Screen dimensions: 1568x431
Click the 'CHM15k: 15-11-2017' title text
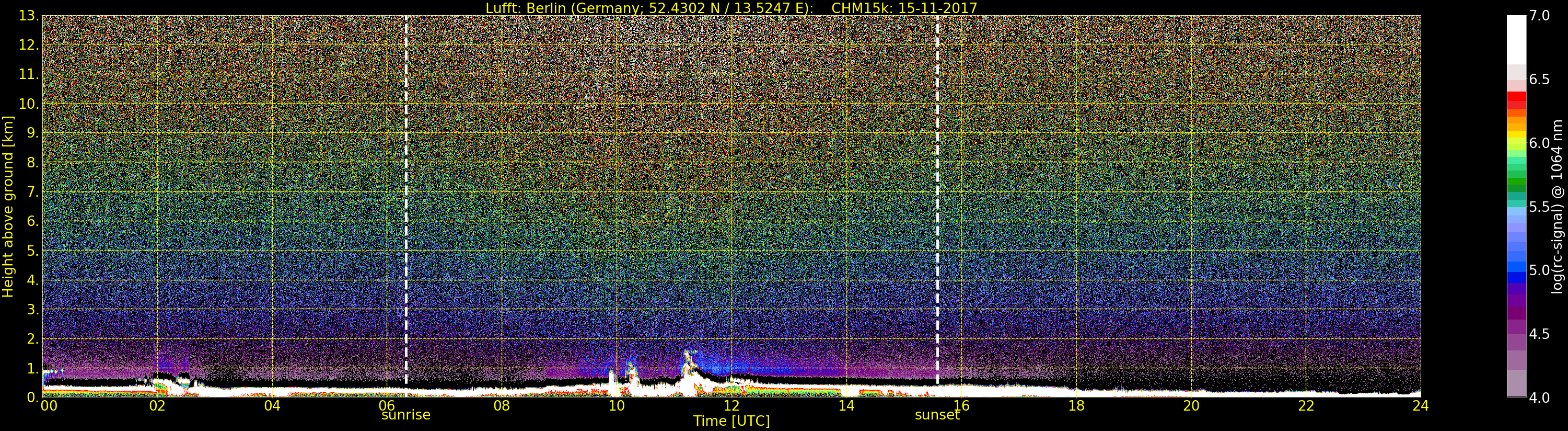pyautogui.click(x=904, y=8)
